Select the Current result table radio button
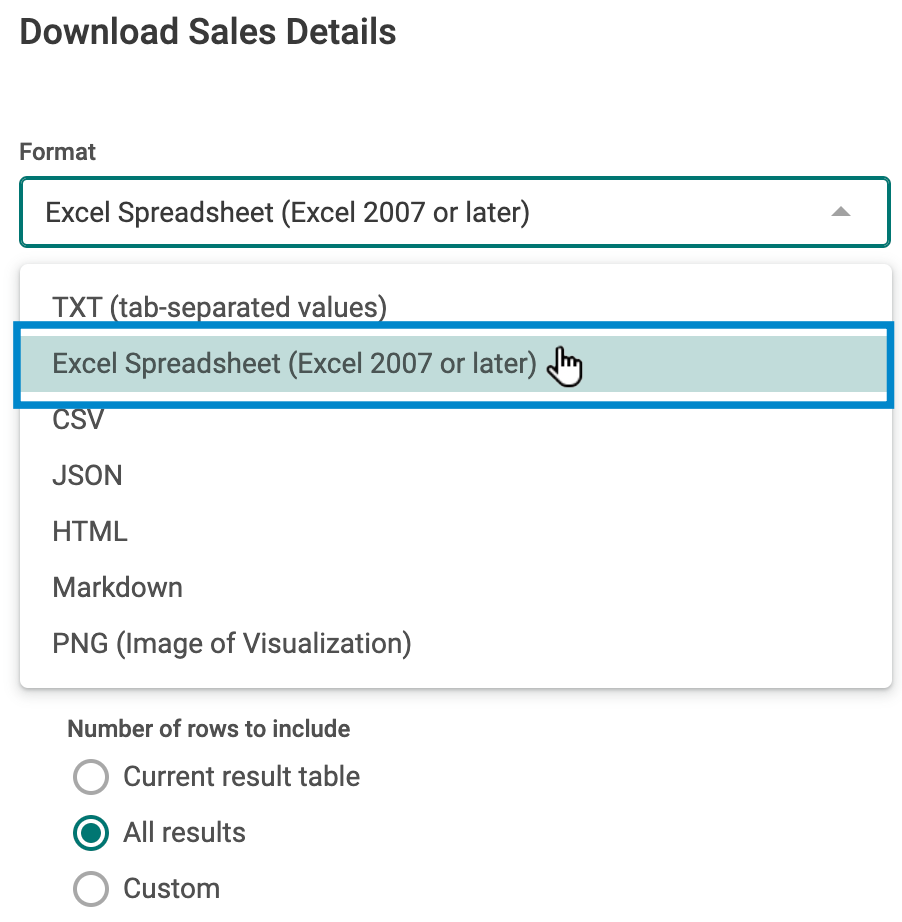The image size is (902, 922). [x=91, y=777]
